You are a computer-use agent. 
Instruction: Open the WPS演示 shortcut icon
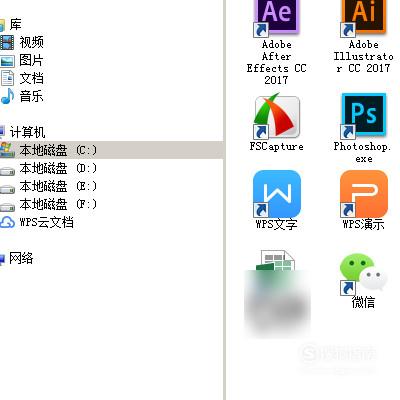(x=364, y=194)
